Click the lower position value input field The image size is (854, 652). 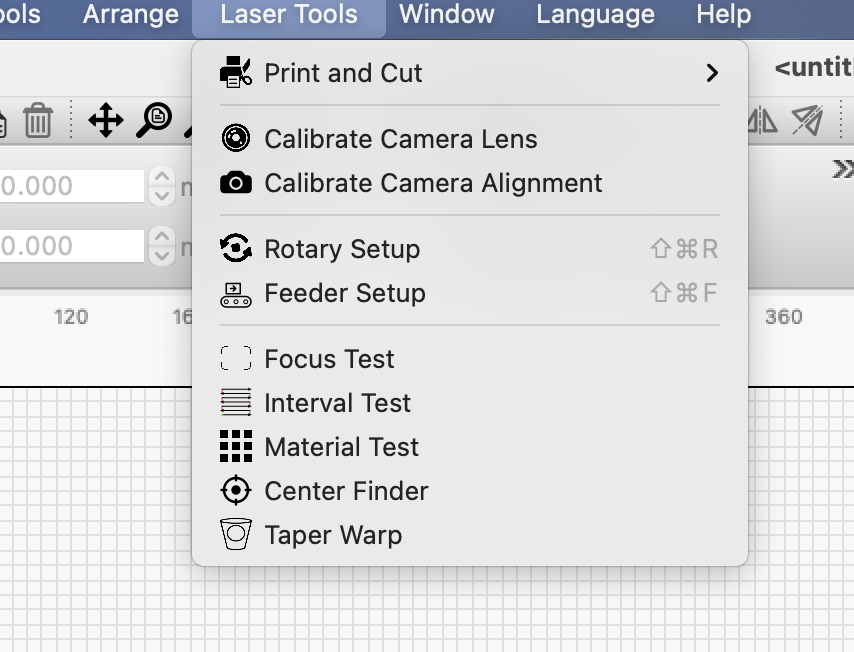(72, 246)
